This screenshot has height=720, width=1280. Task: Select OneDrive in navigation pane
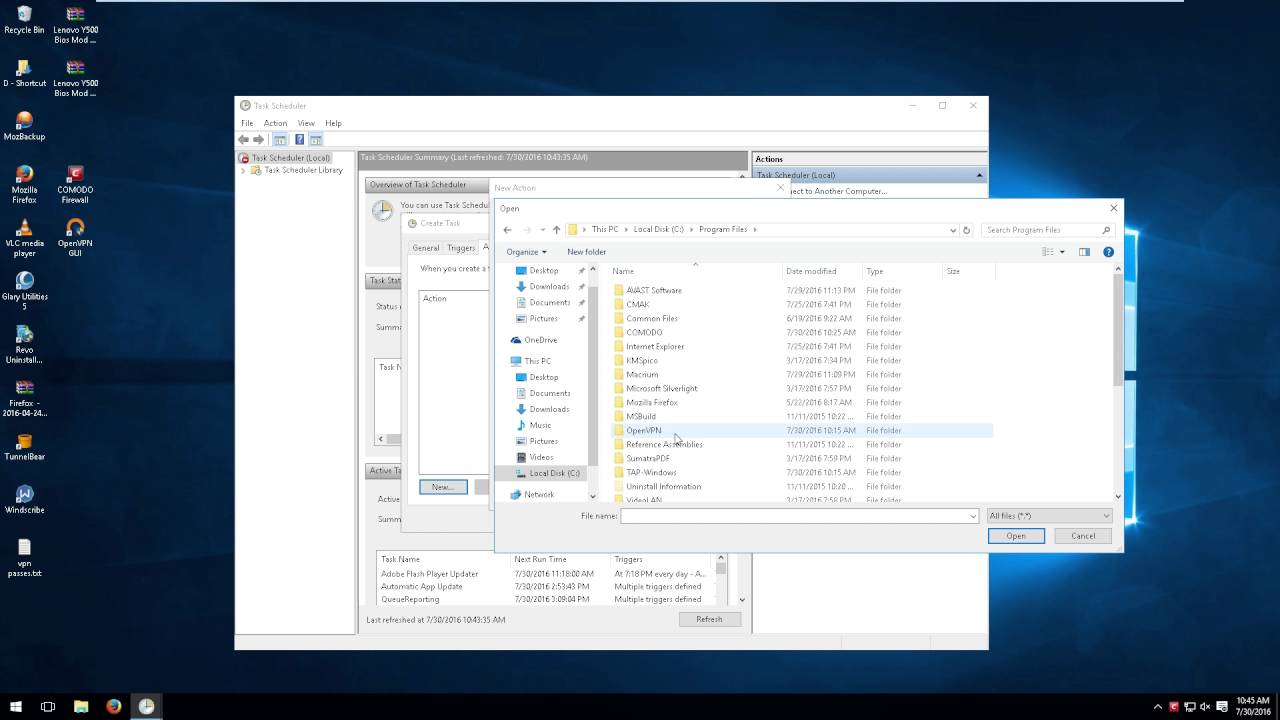point(540,340)
